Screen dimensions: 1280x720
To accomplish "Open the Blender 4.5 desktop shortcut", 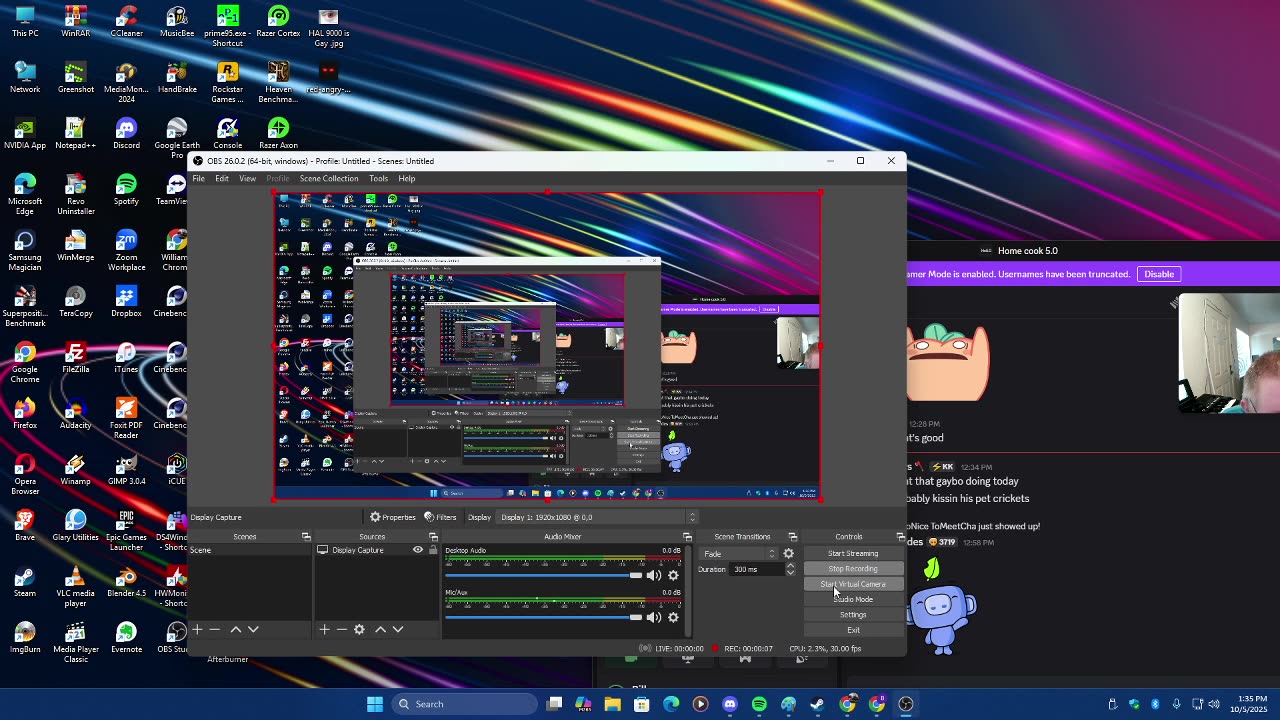I will (126, 582).
